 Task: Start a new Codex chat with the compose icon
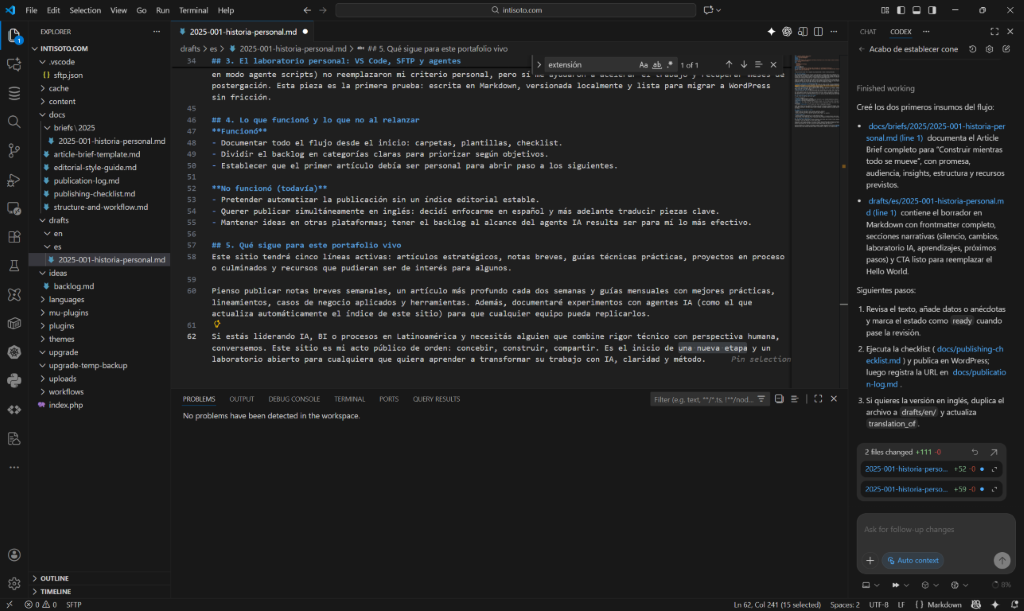(x=1007, y=49)
